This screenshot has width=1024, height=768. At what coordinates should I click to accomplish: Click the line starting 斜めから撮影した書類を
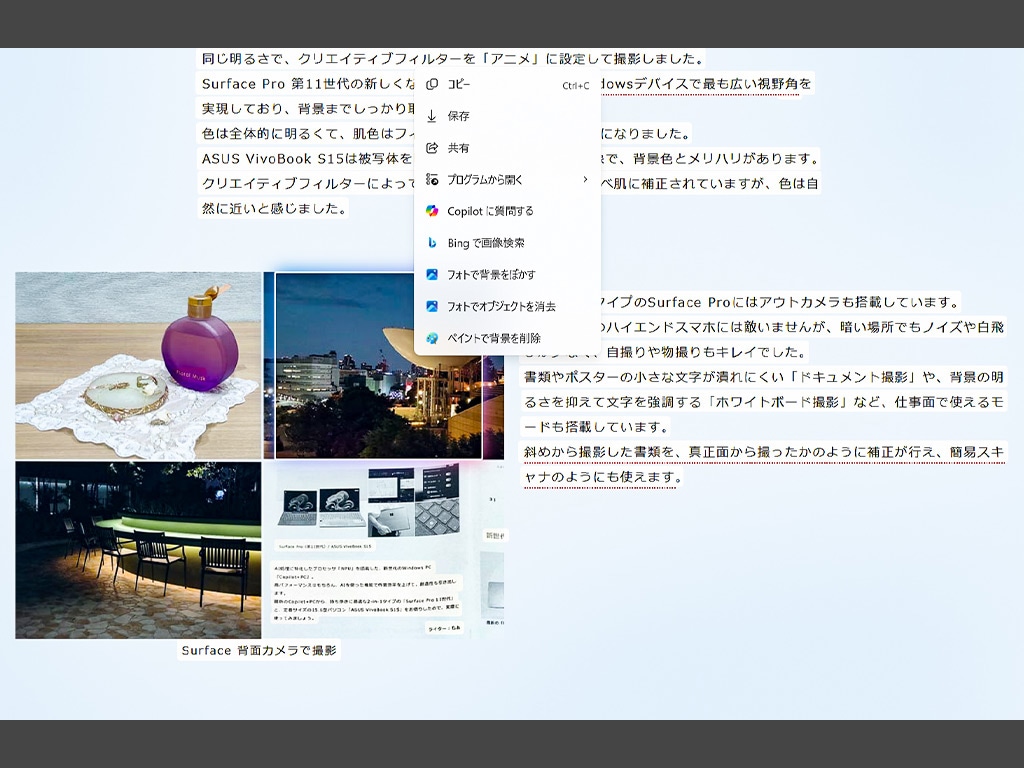pos(763,452)
